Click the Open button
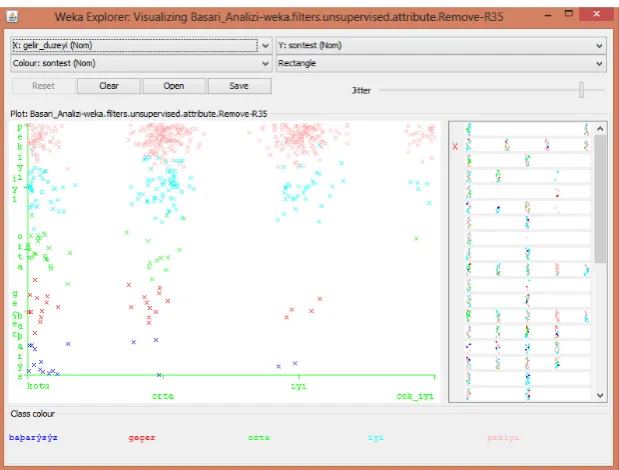619x470 pixels. click(x=174, y=86)
